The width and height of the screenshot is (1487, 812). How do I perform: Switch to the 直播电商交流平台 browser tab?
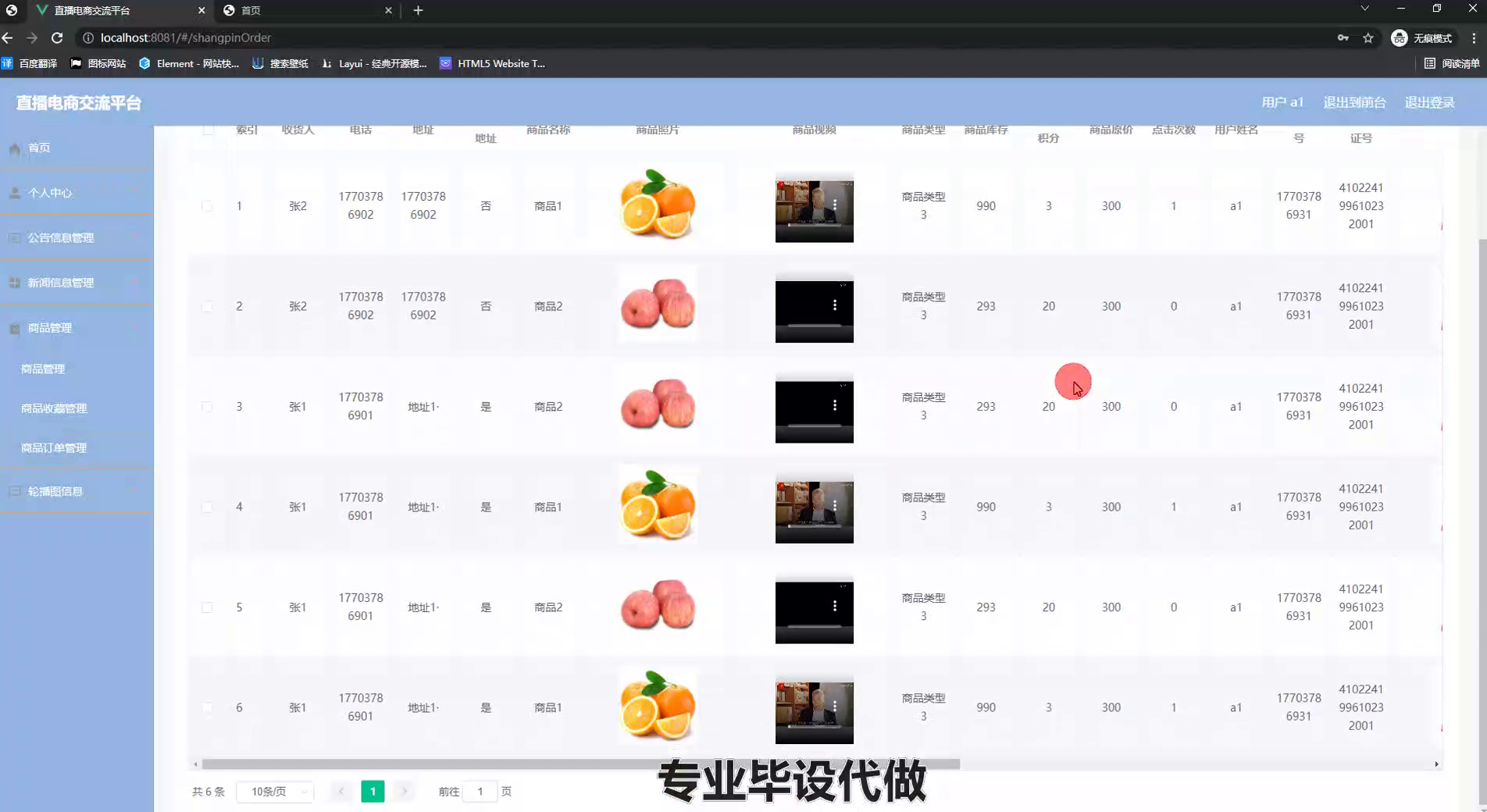point(121,10)
